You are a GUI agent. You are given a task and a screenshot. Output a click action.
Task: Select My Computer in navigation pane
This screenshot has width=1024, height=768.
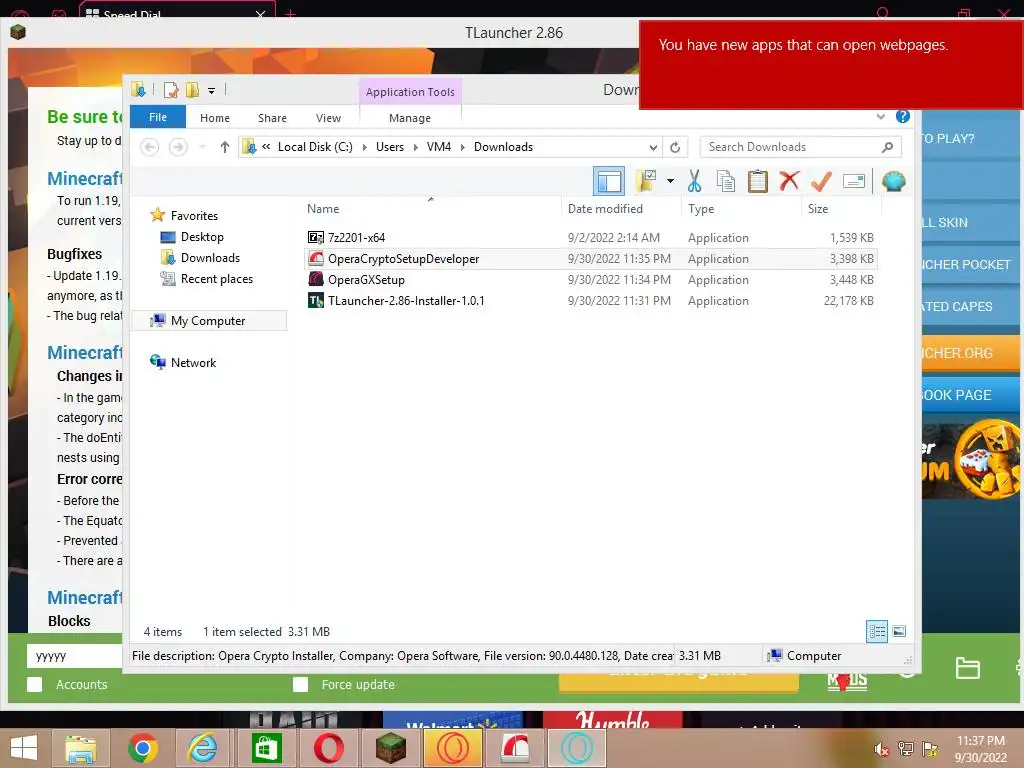pos(208,321)
